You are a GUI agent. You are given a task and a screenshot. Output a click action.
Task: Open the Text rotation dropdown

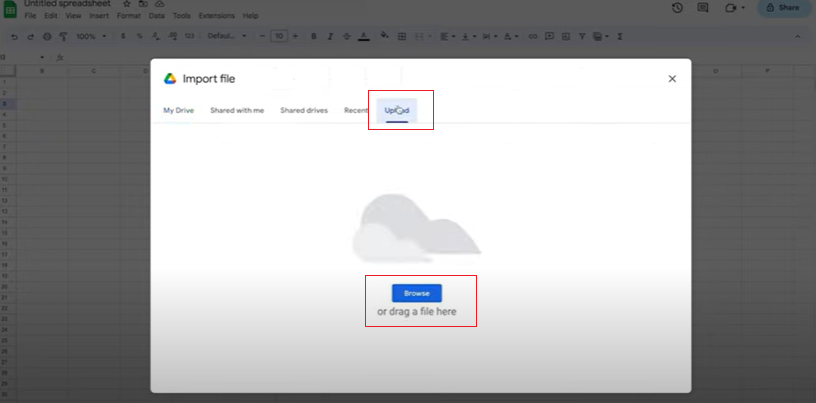coord(509,36)
